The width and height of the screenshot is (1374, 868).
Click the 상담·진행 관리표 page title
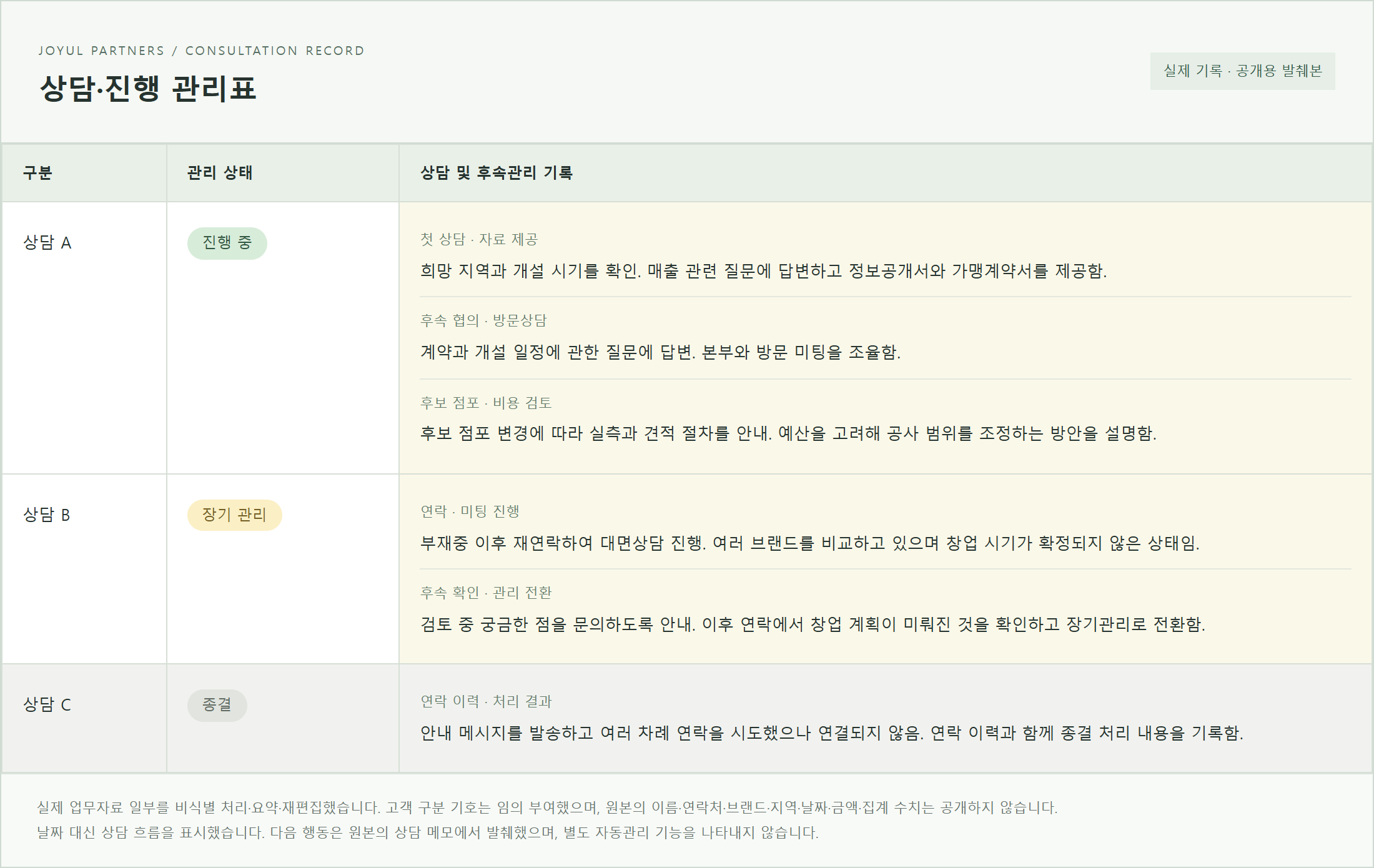click(149, 88)
